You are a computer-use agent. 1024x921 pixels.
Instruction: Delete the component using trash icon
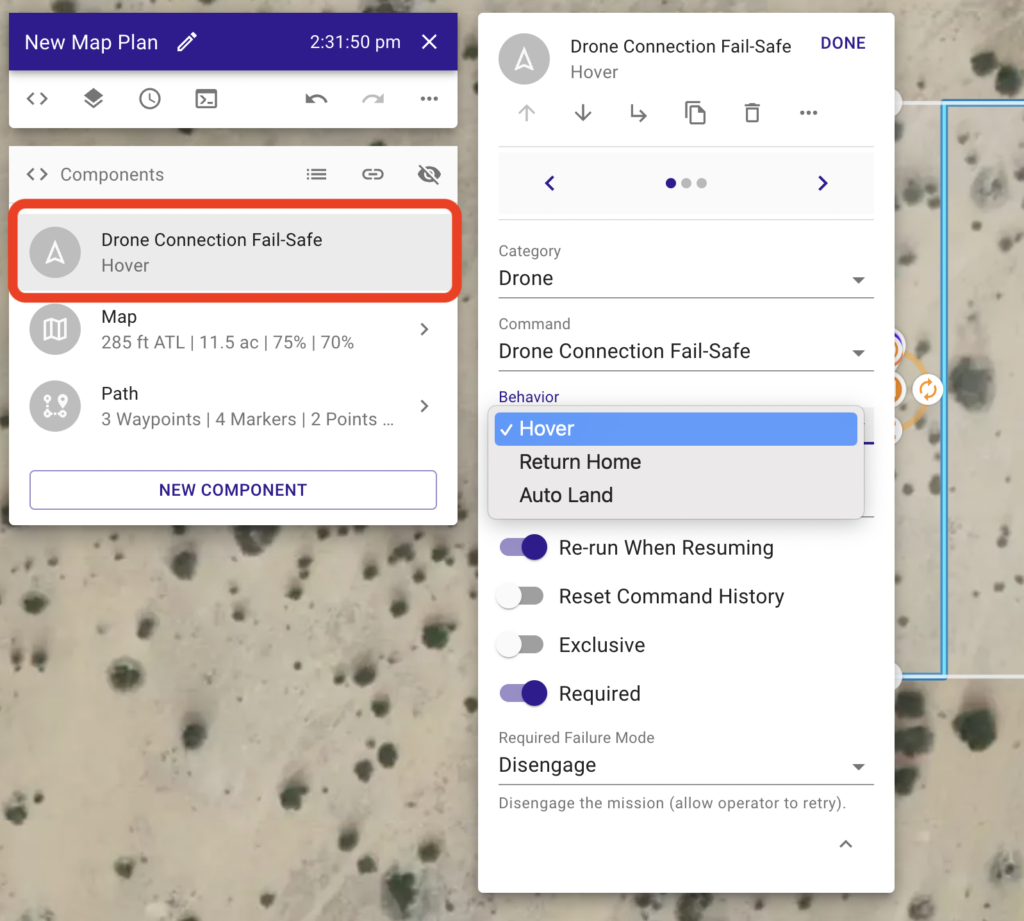752,113
